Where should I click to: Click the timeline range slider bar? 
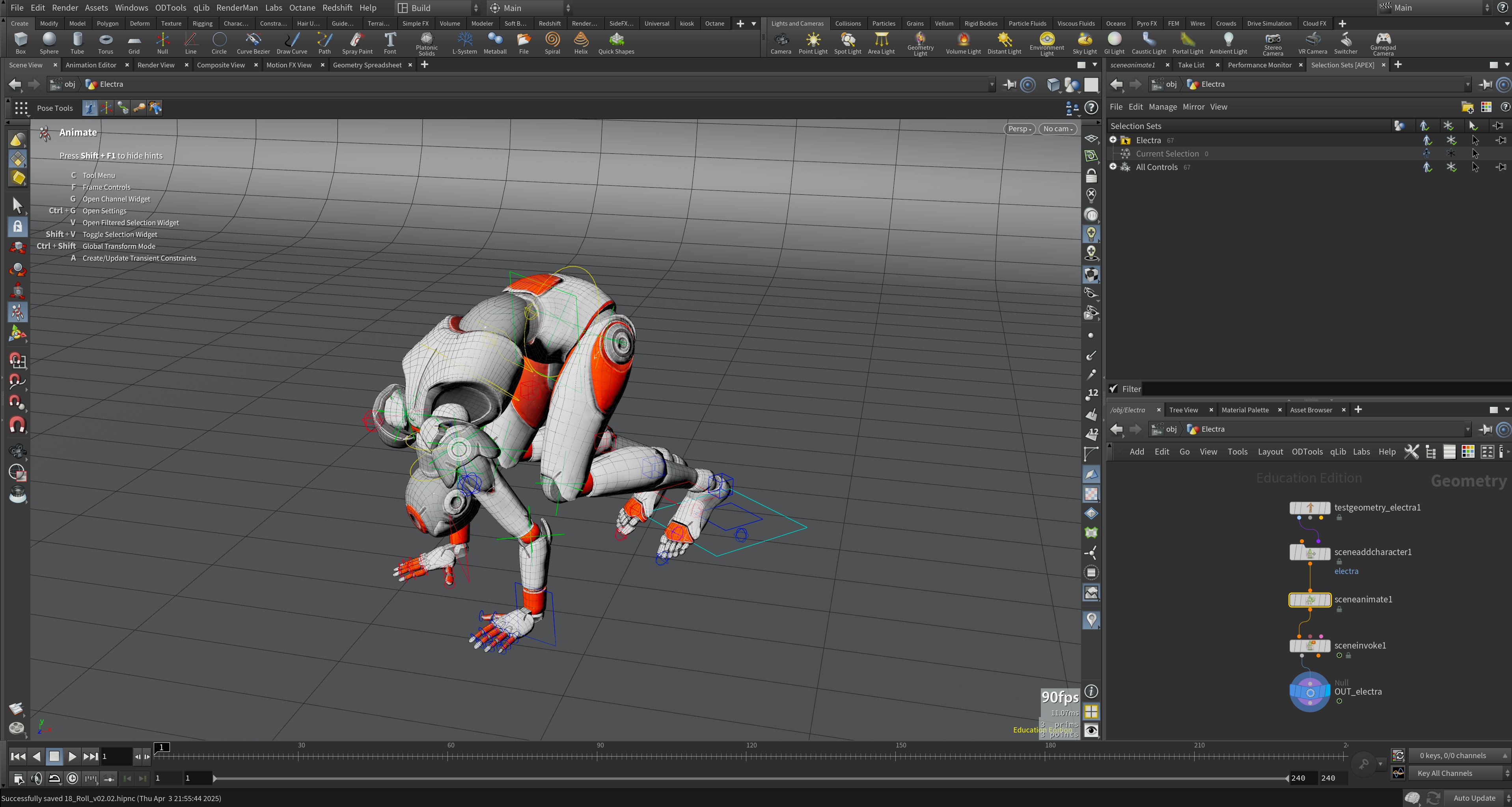tap(751, 778)
